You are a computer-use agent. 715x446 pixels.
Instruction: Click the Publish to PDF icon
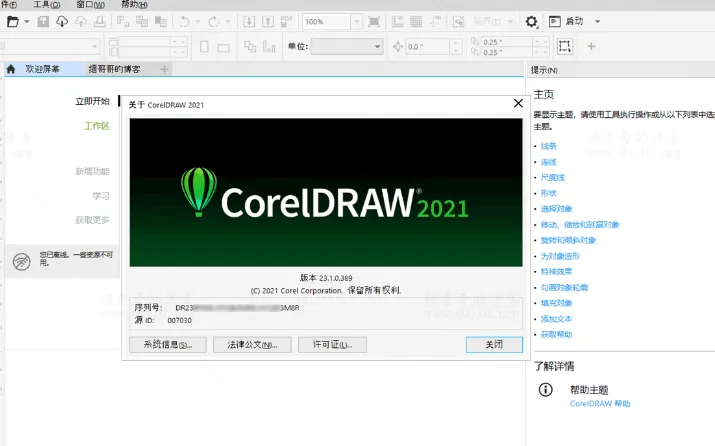pyautogui.click(x=286, y=21)
